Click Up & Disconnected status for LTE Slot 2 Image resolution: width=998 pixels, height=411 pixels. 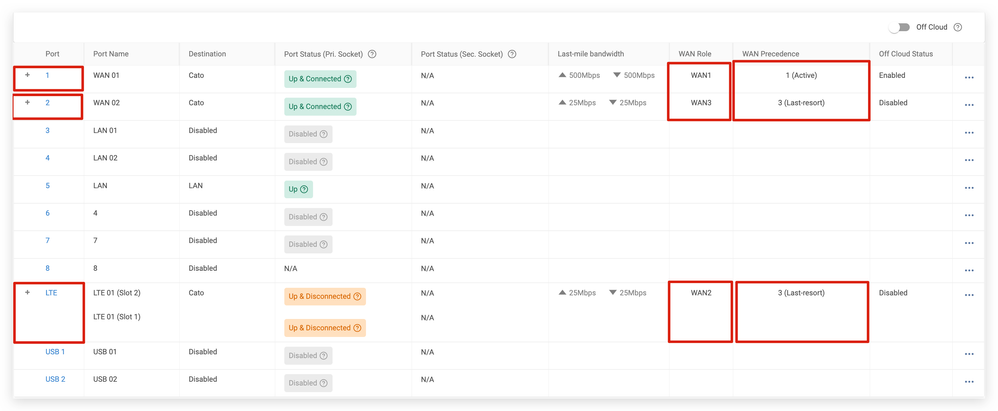pyautogui.click(x=324, y=297)
